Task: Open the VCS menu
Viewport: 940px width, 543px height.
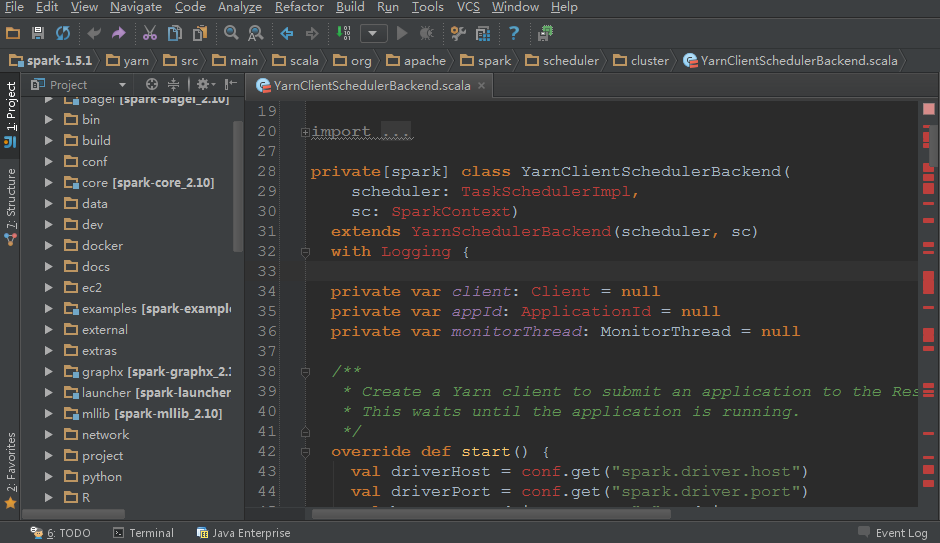Action: (x=468, y=7)
